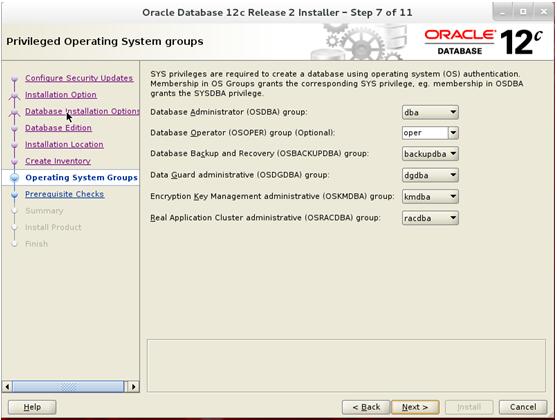Image resolution: width=557 pixels, height=420 pixels.
Task: Open the OSOPER group dropdown arrow
Action: (453, 133)
